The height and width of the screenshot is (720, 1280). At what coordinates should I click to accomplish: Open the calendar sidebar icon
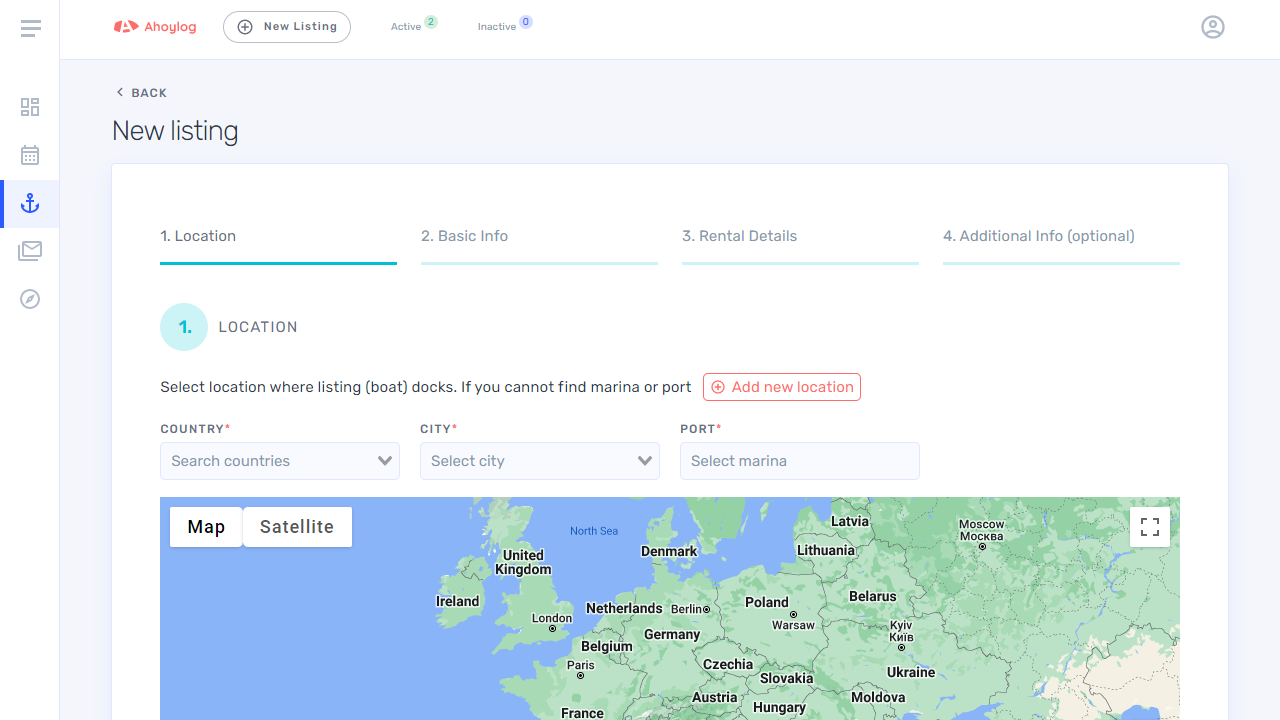tap(30, 155)
